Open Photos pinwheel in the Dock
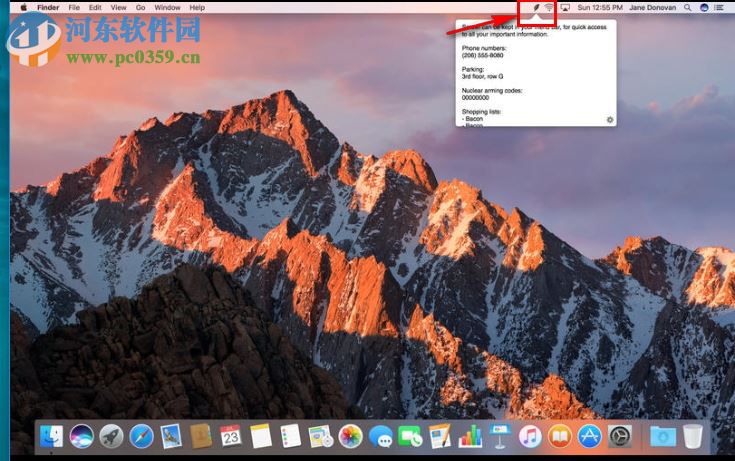This screenshot has height=461, width=735. click(x=351, y=436)
